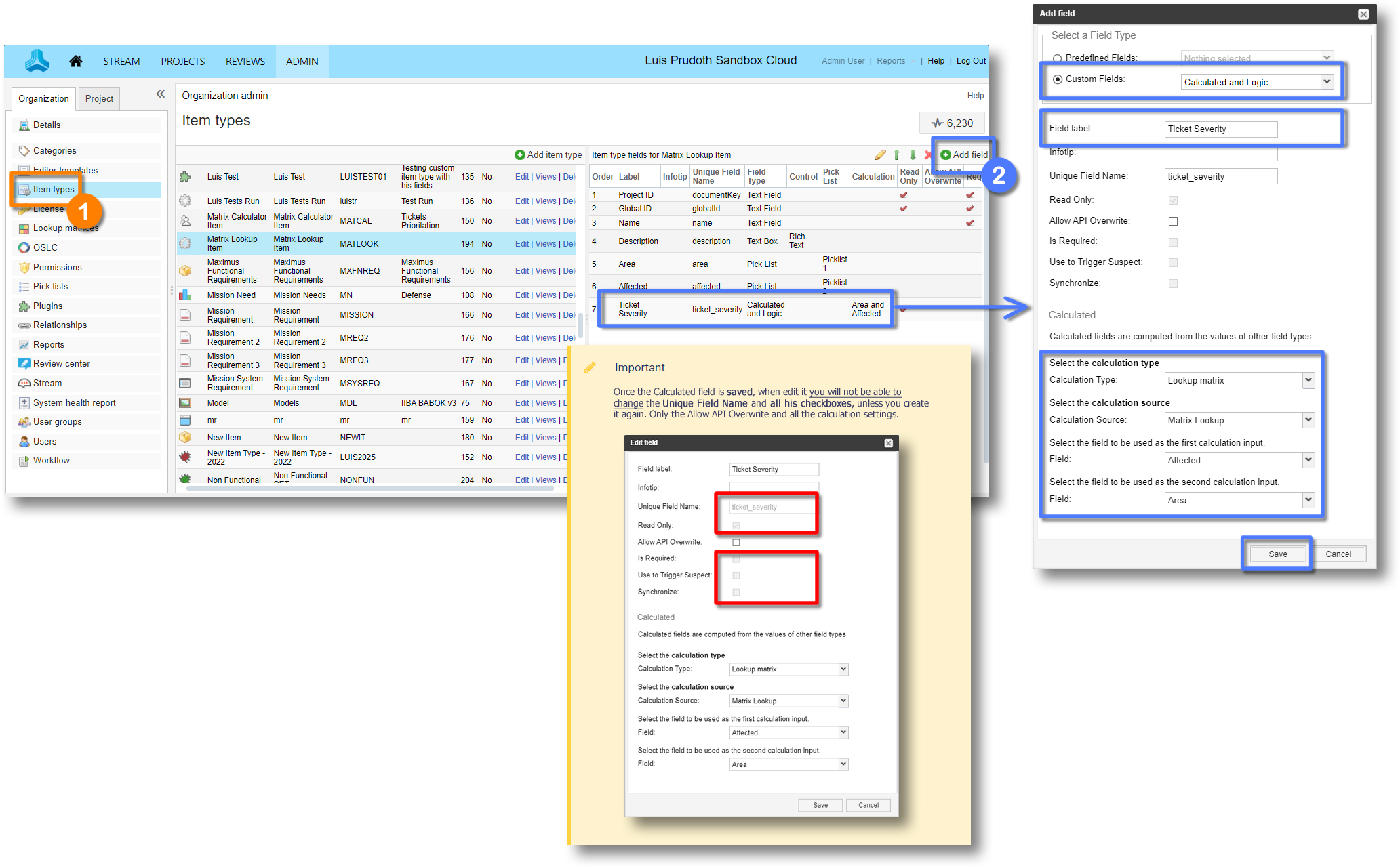
Task: Open second input Field dropdown Area
Action: tap(1239, 500)
